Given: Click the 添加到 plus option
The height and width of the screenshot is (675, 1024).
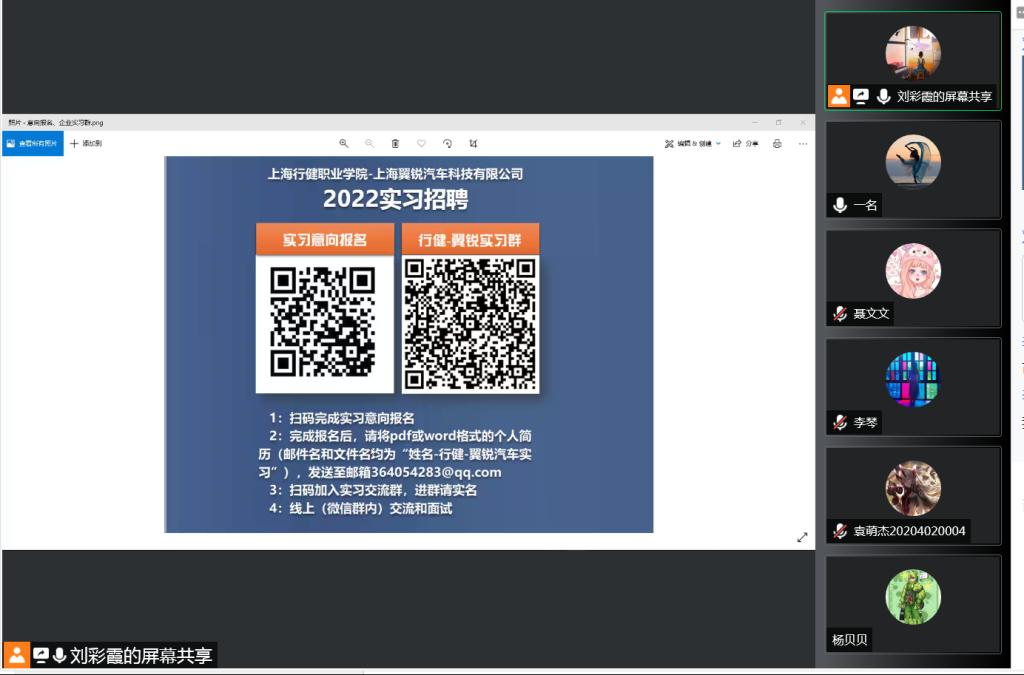Looking at the screenshot, I should (86, 144).
